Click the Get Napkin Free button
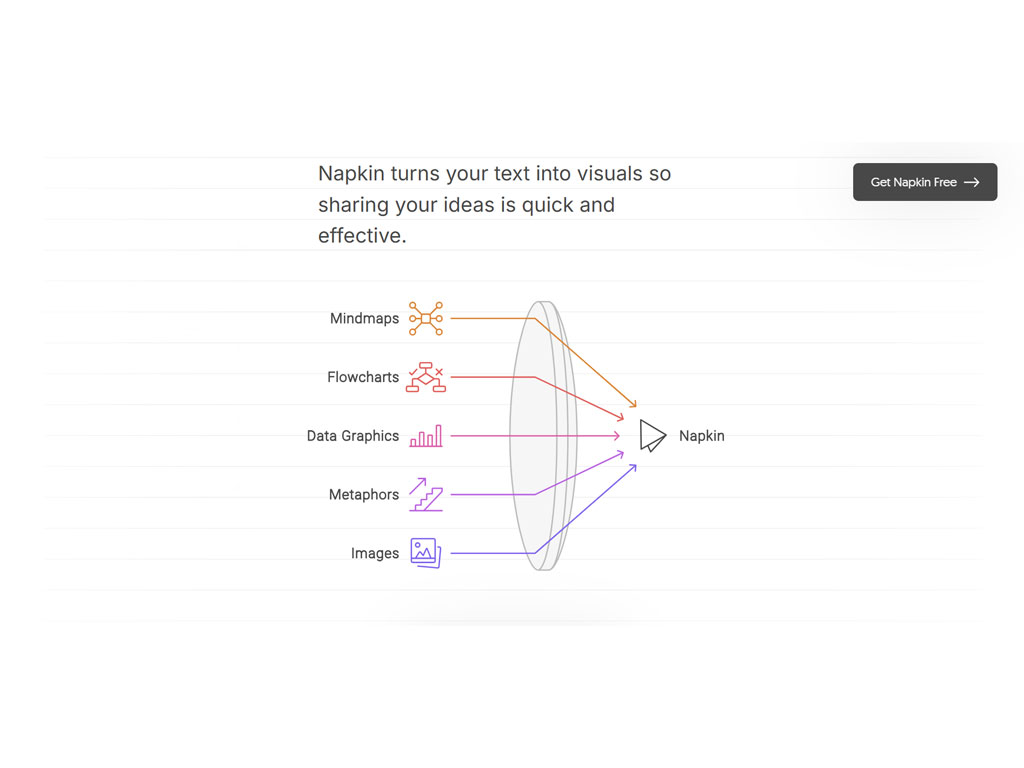This screenshot has height=768, width=1024. click(x=925, y=182)
